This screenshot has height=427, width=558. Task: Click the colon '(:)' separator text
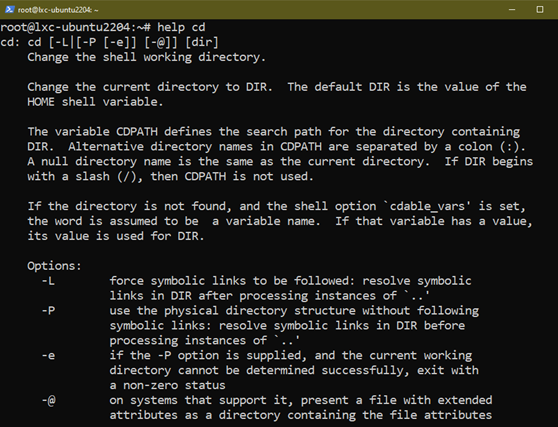tap(512, 147)
